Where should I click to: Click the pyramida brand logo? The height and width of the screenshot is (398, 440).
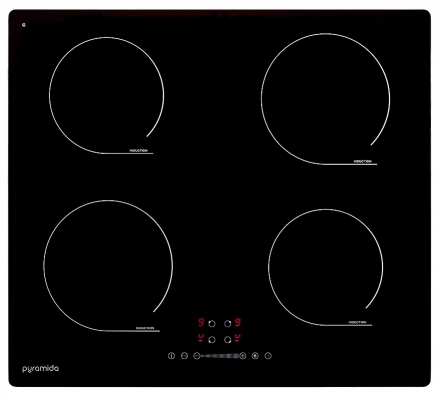pos(41,369)
